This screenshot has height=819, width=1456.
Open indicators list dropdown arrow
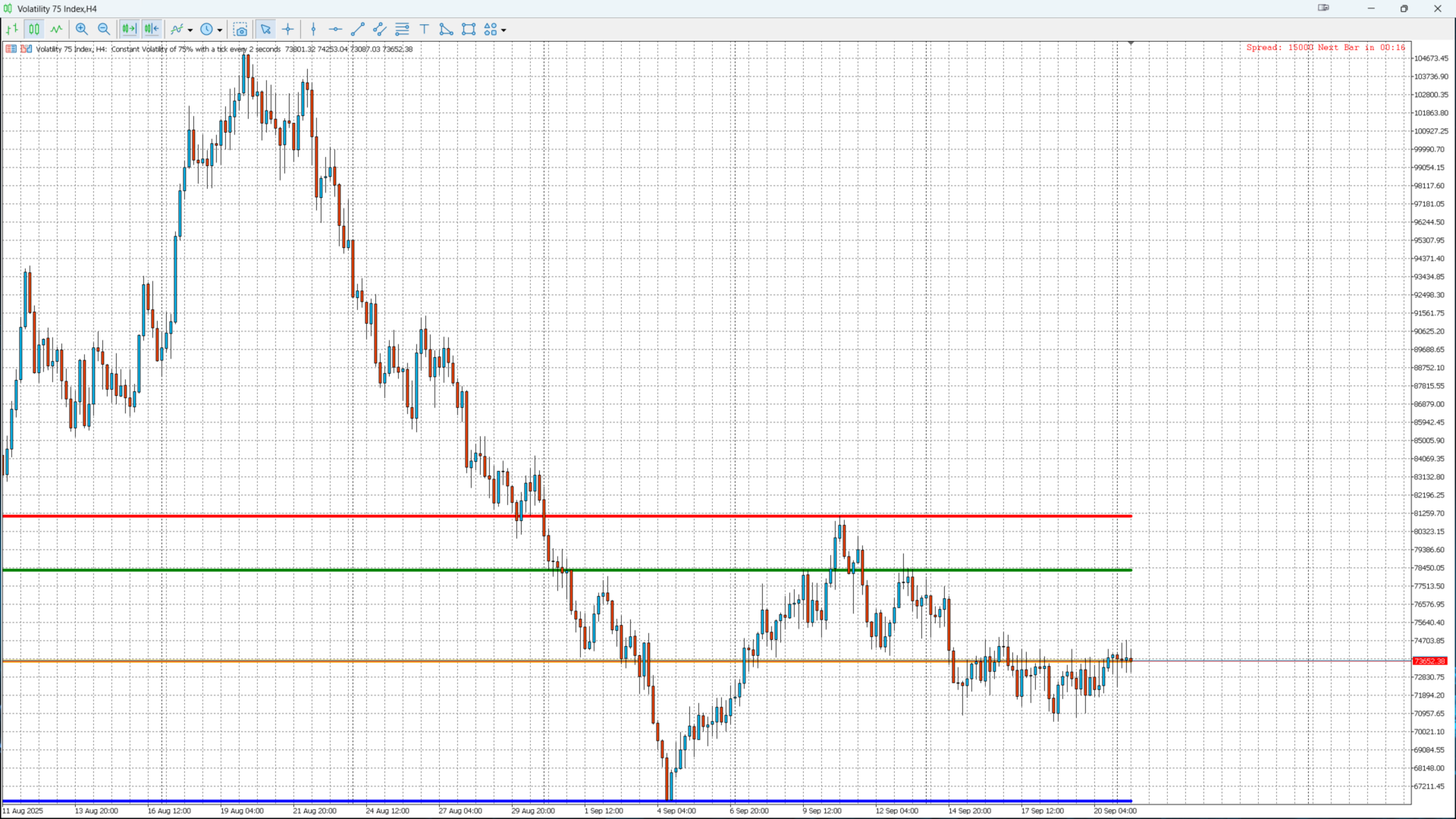click(x=190, y=30)
